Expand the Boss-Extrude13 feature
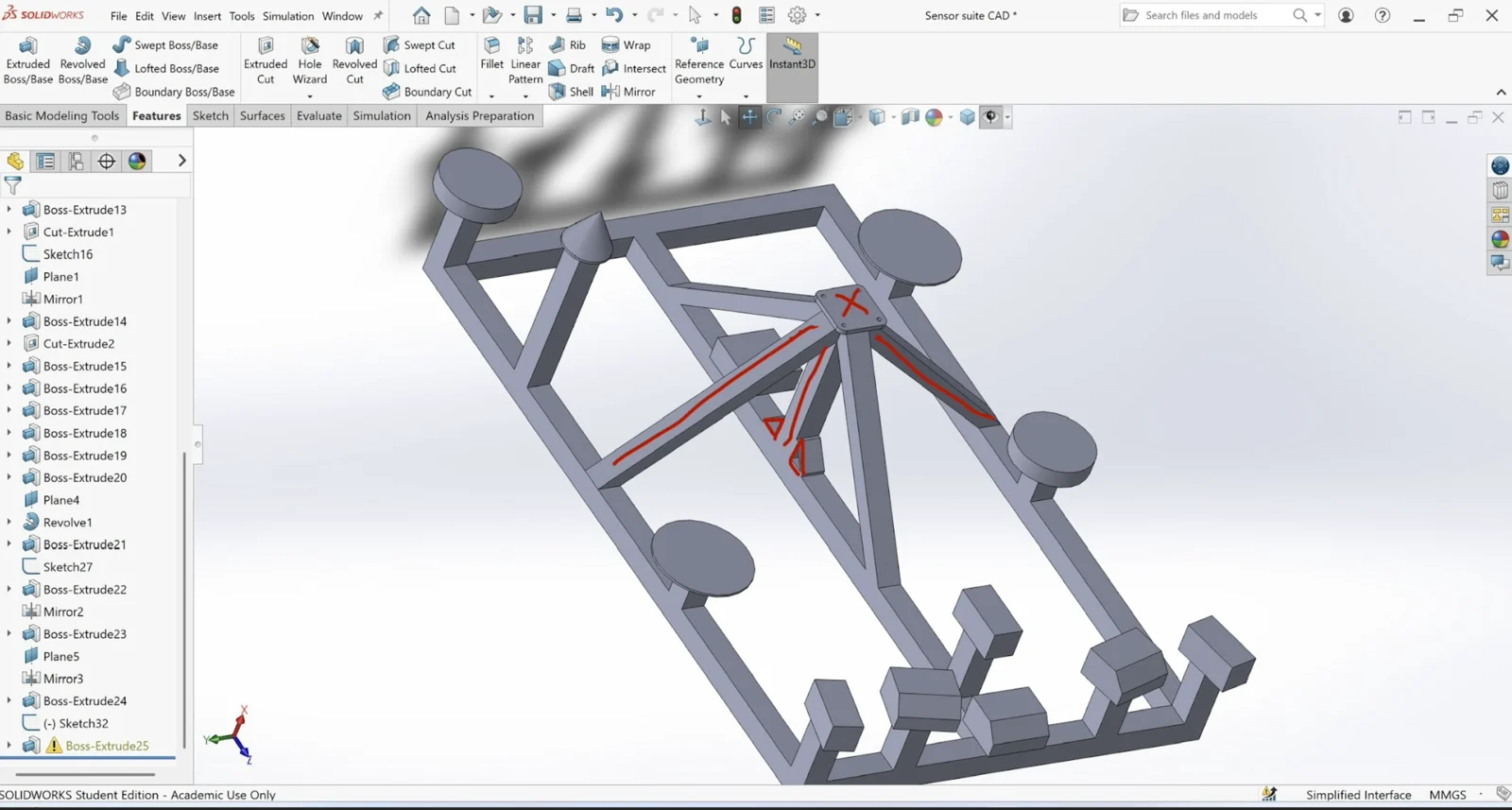The width and height of the screenshot is (1512, 810). tap(9, 209)
